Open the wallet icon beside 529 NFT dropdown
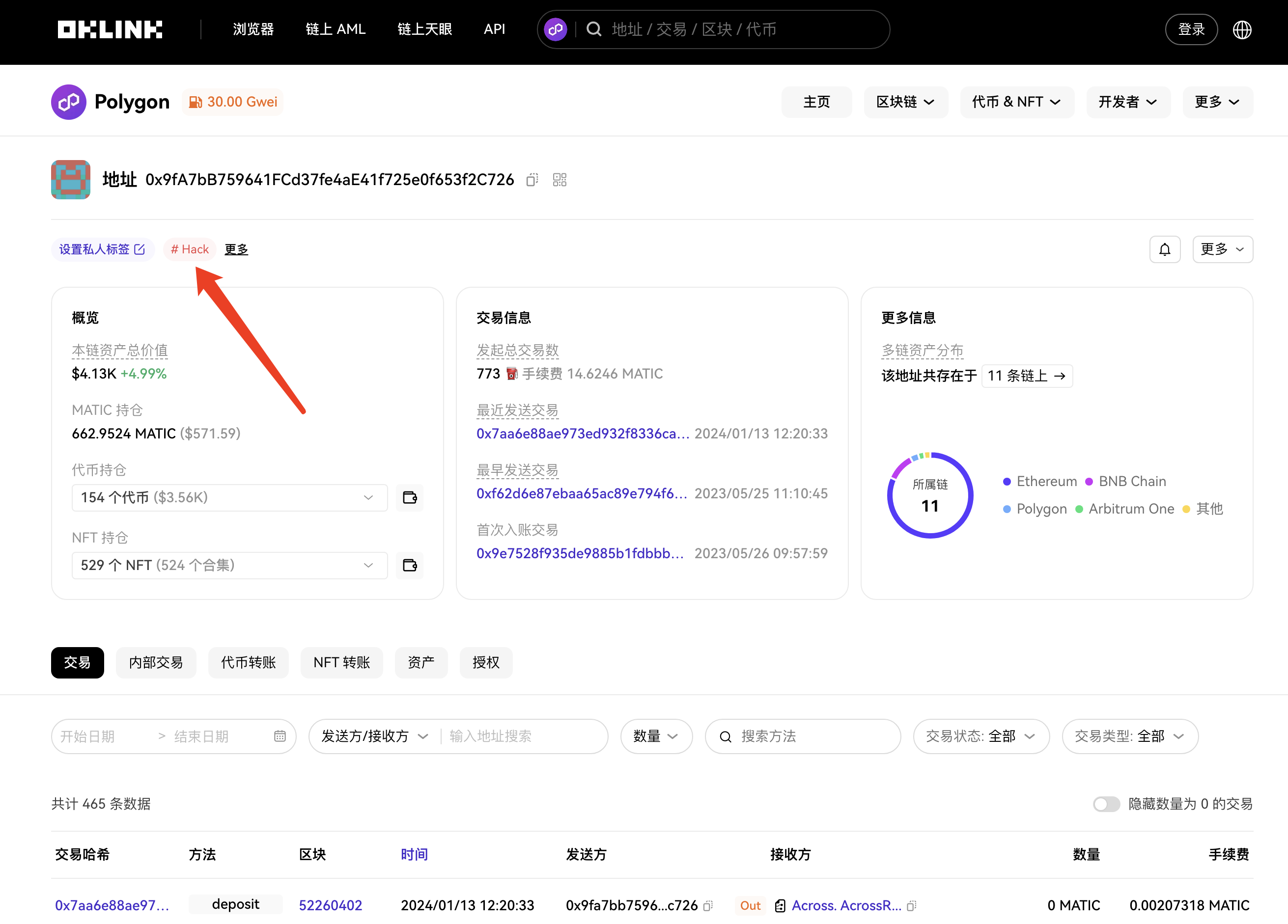The height and width of the screenshot is (924, 1288). [x=410, y=565]
